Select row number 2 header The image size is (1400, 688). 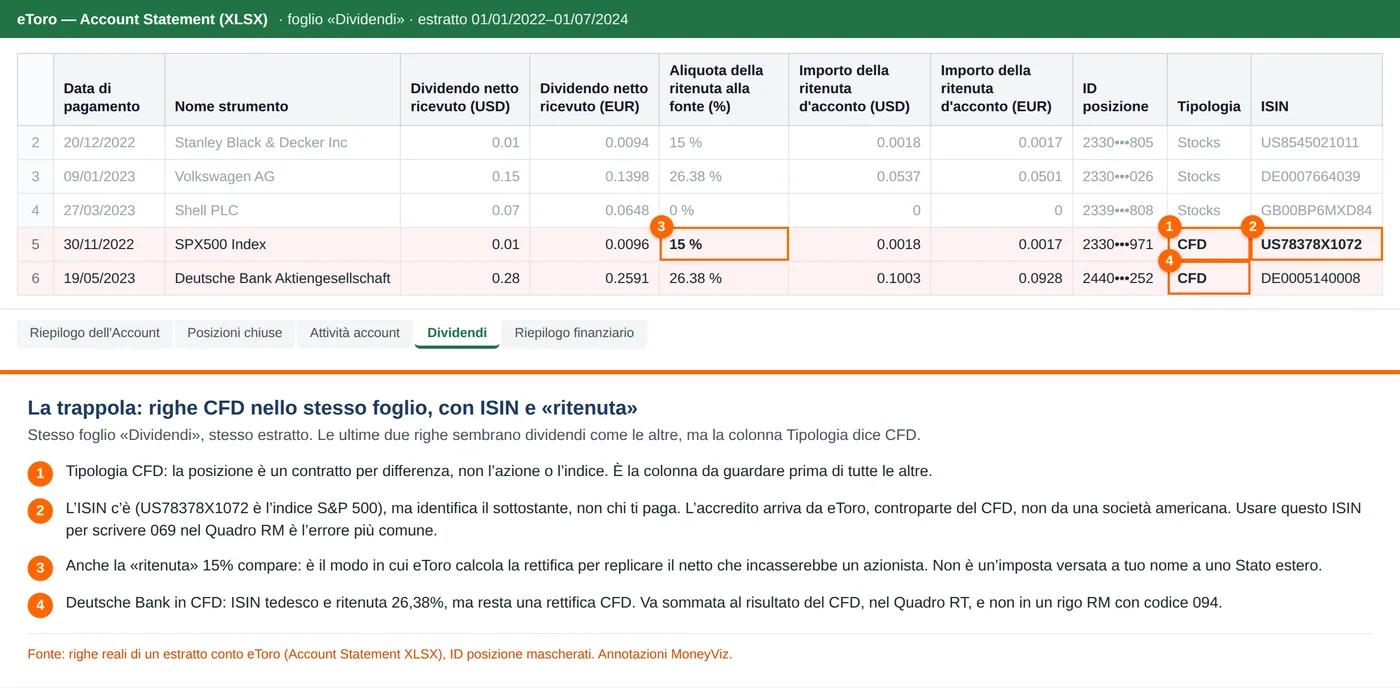click(36, 143)
